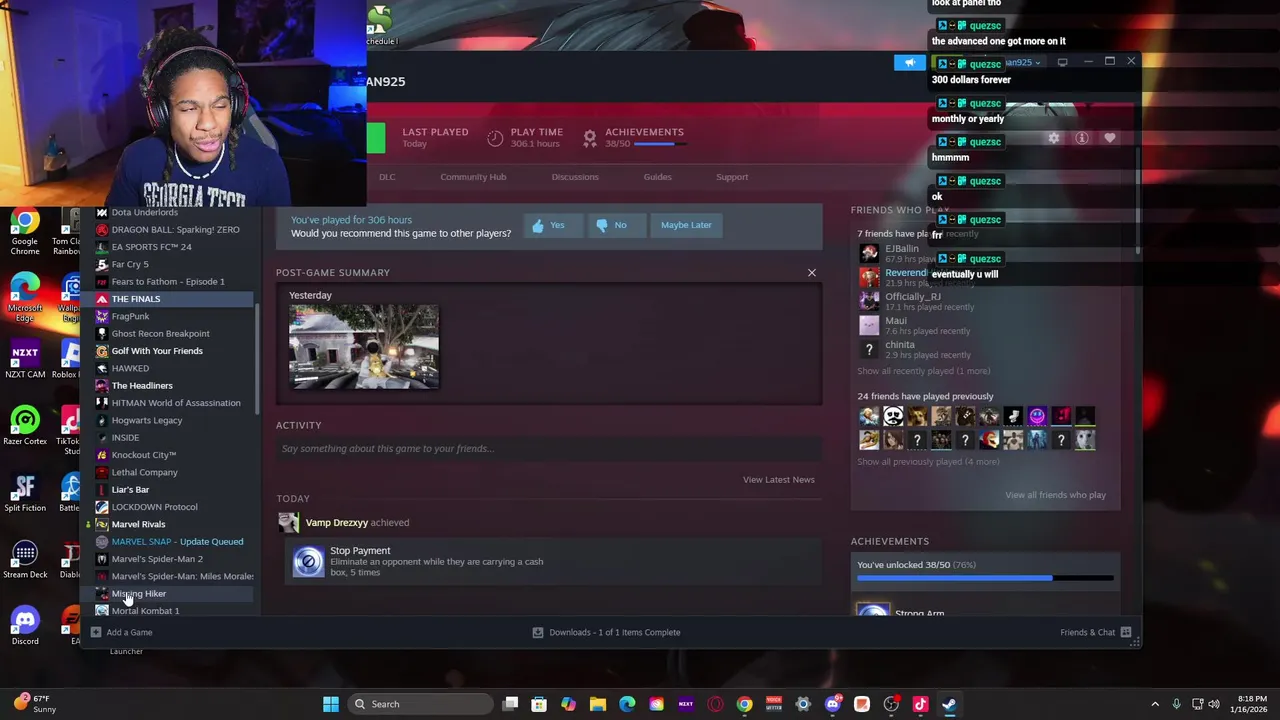
Task: Enter Big Picture mode via monitor icon
Action: [1063, 62]
